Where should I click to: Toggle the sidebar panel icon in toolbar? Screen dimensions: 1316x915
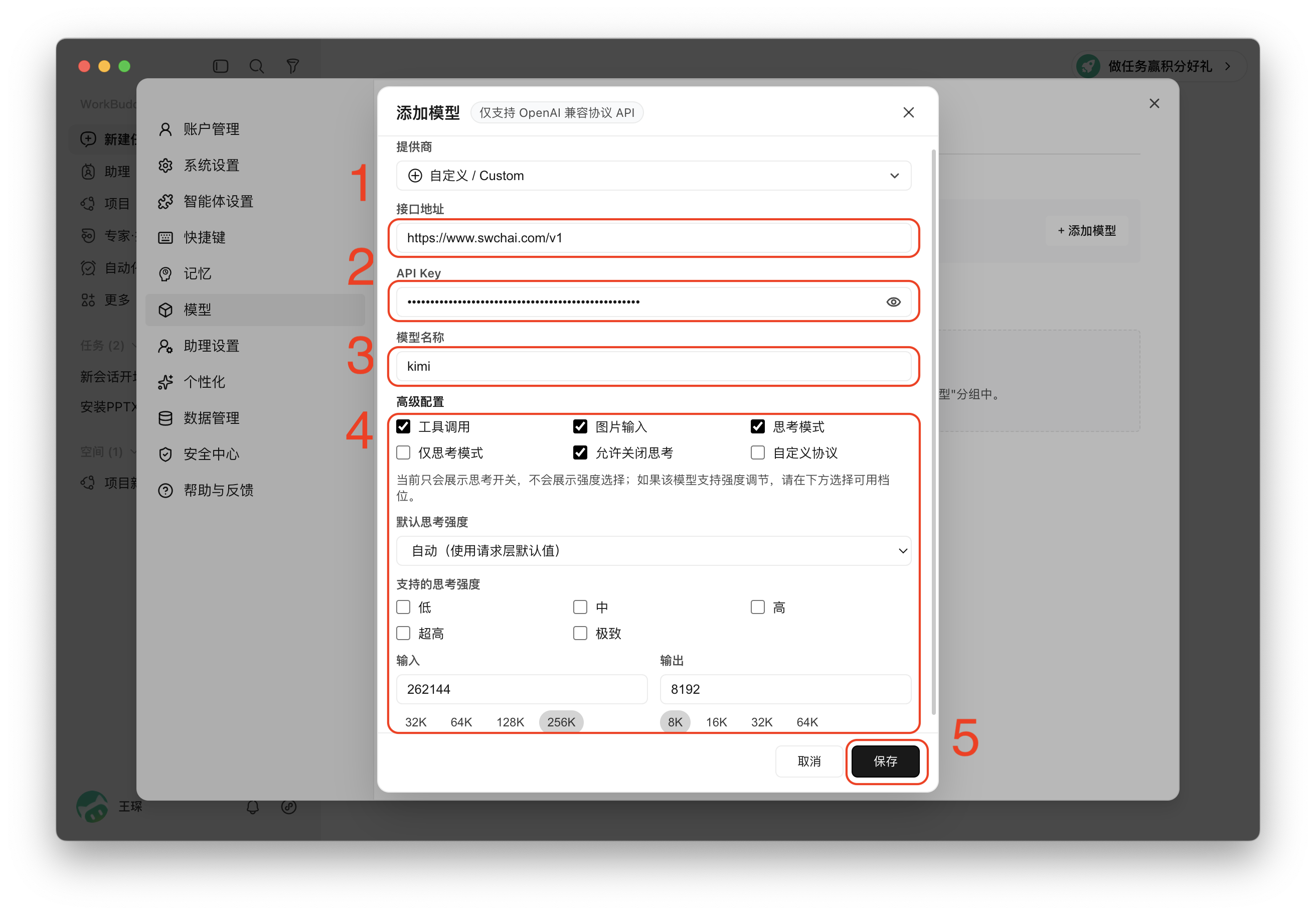tap(221, 66)
